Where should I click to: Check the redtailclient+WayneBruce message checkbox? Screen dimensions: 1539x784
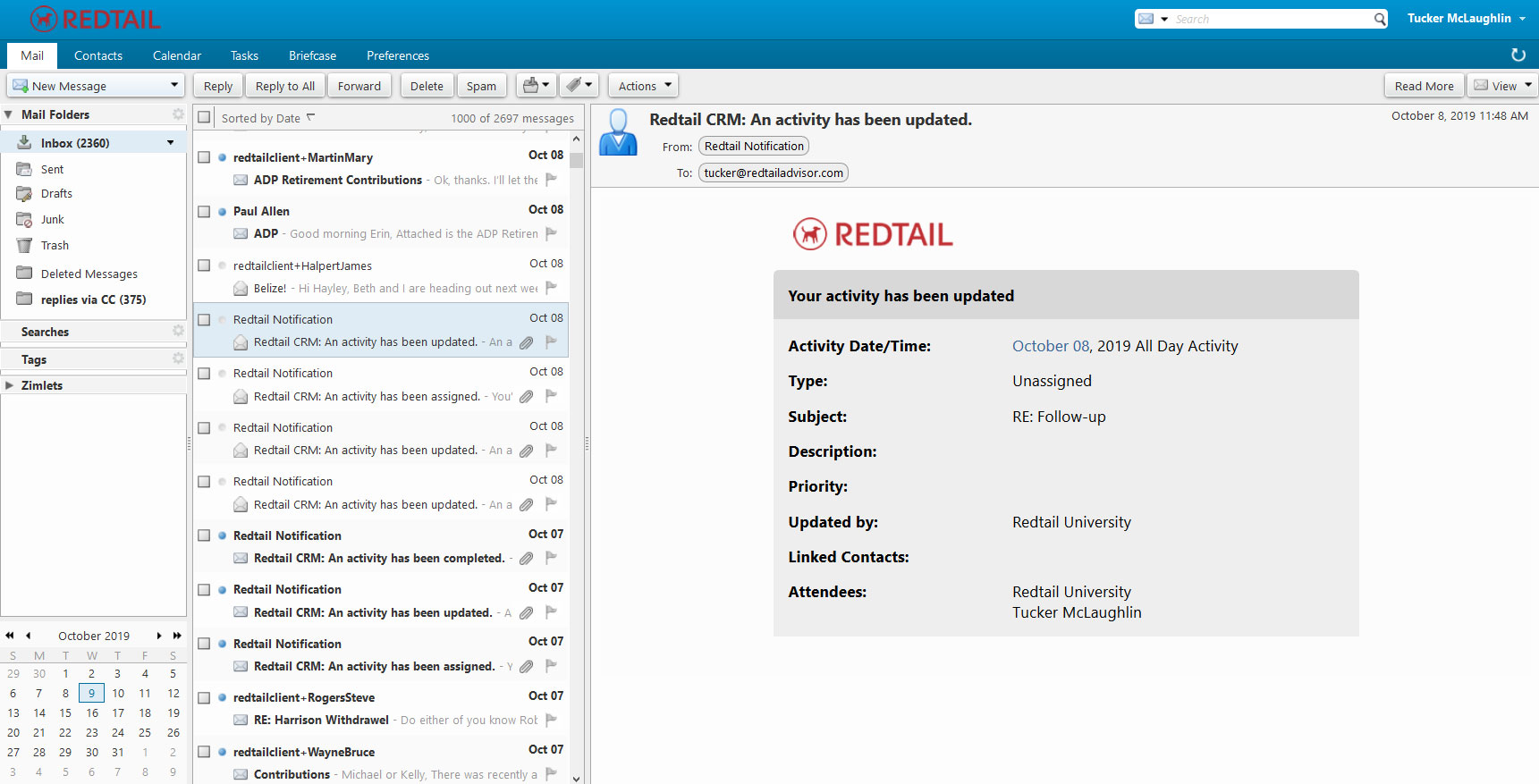204,752
